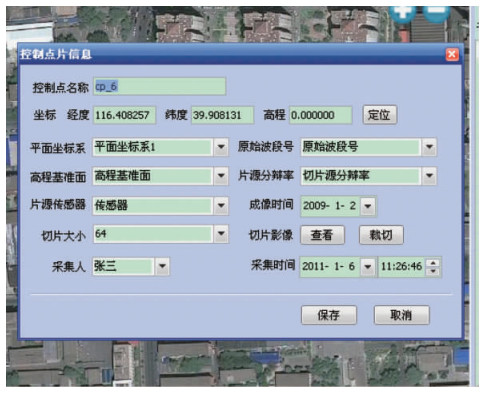The height and width of the screenshot is (393, 487).
Task: Click the map zoom-in plus icon
Action: click(x=402, y=13)
